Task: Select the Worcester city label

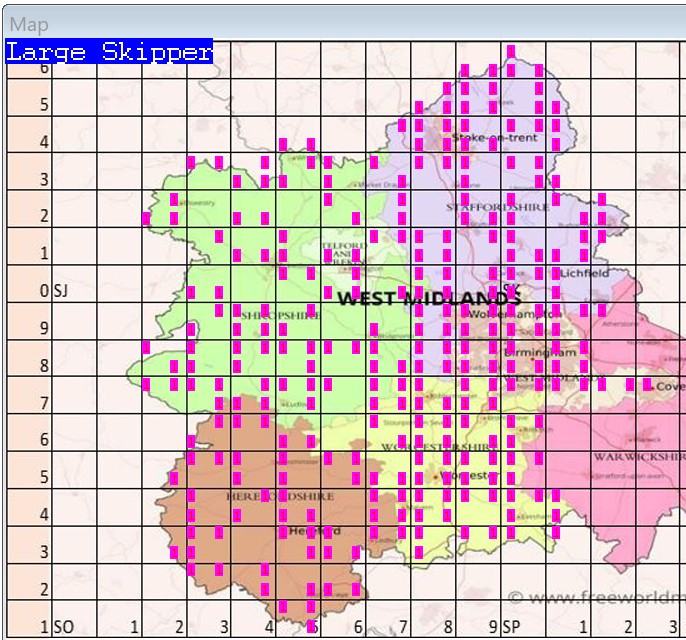Action: (x=467, y=475)
